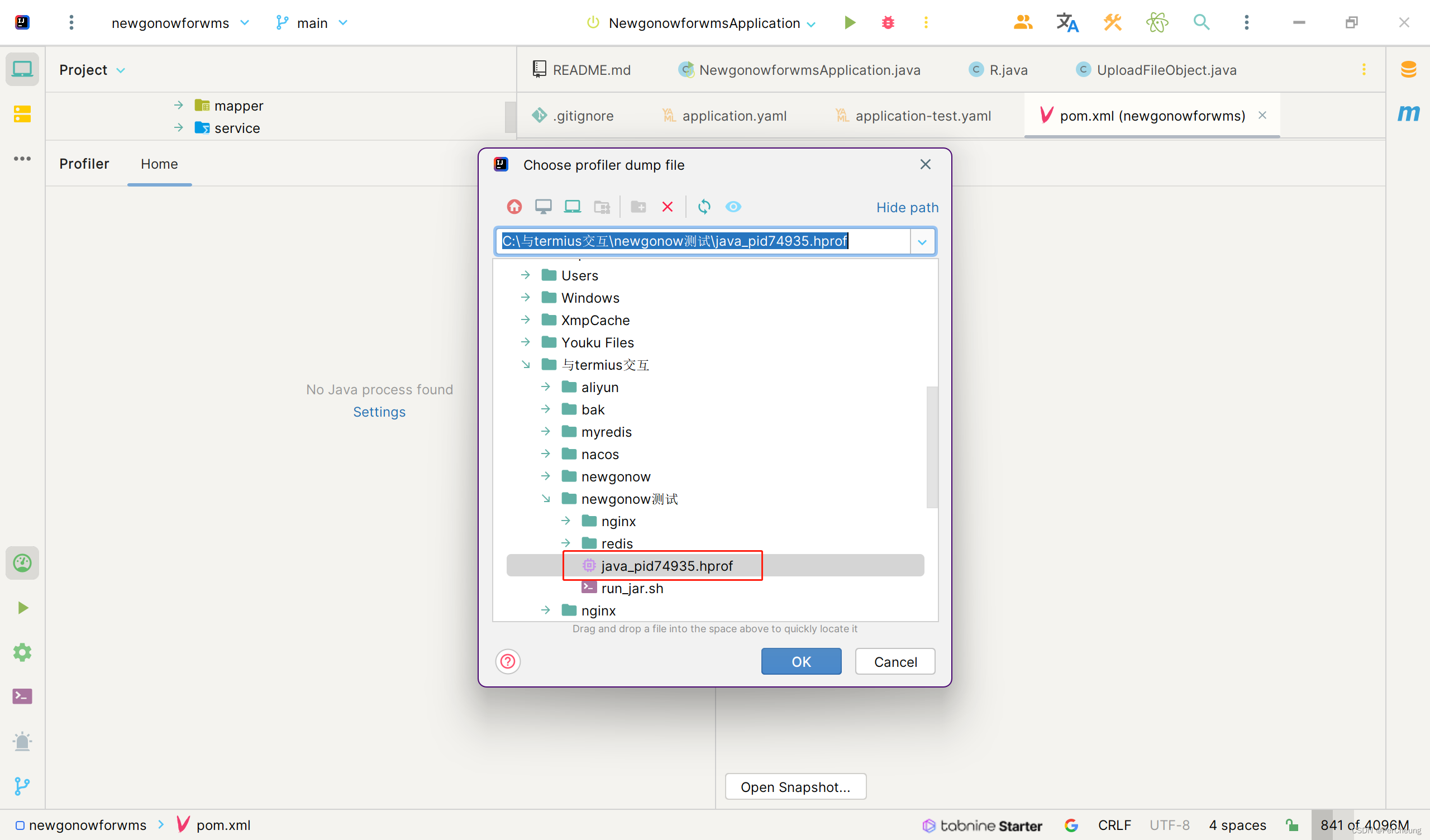Select run_jar.sh file in tree
Image resolution: width=1430 pixels, height=840 pixels.
tap(632, 589)
